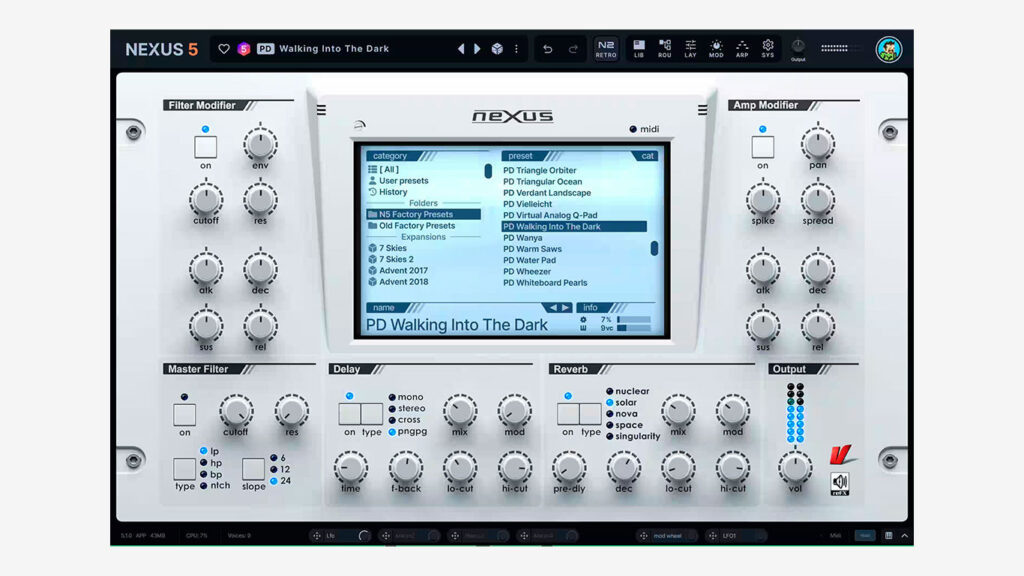
Task: Click the Master Filter type button
Action: (x=184, y=469)
